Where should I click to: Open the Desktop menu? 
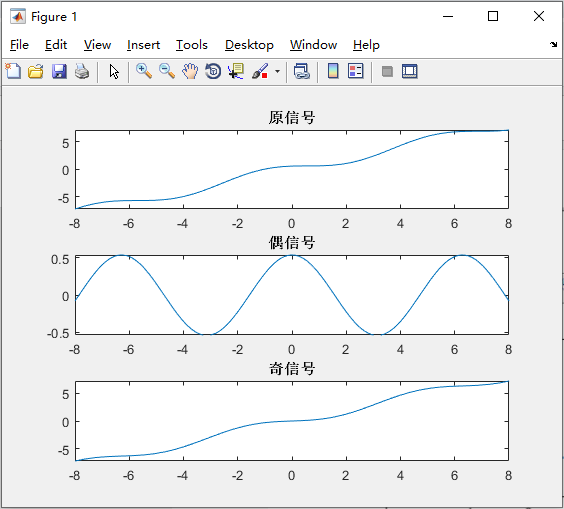click(x=249, y=45)
